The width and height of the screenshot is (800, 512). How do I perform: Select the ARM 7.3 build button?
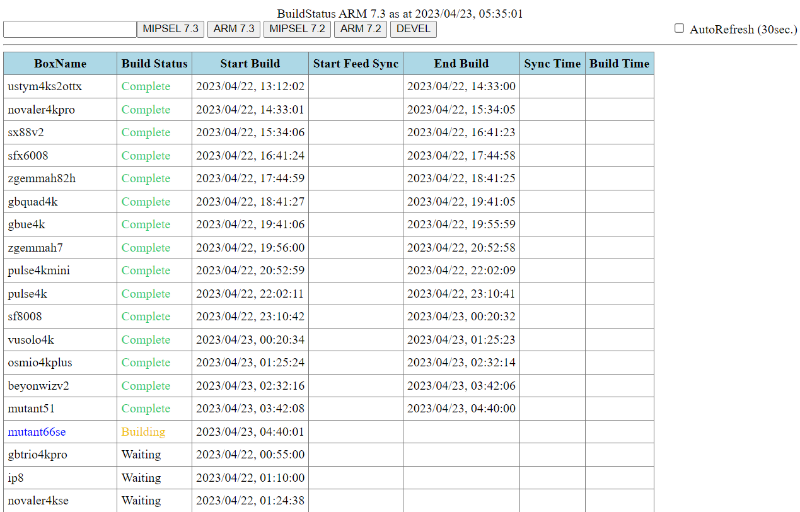pyautogui.click(x=234, y=29)
